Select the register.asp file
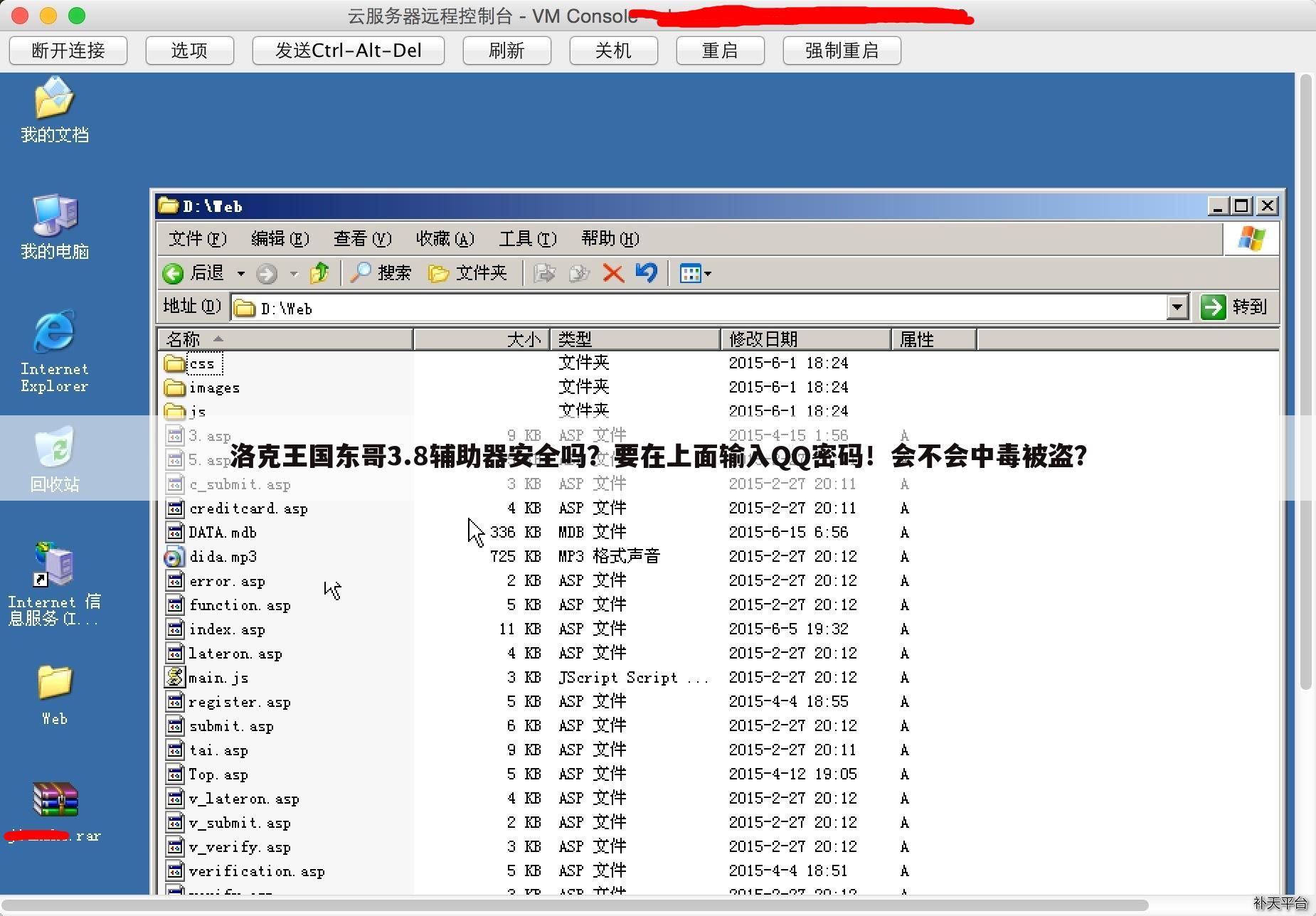 (x=228, y=702)
